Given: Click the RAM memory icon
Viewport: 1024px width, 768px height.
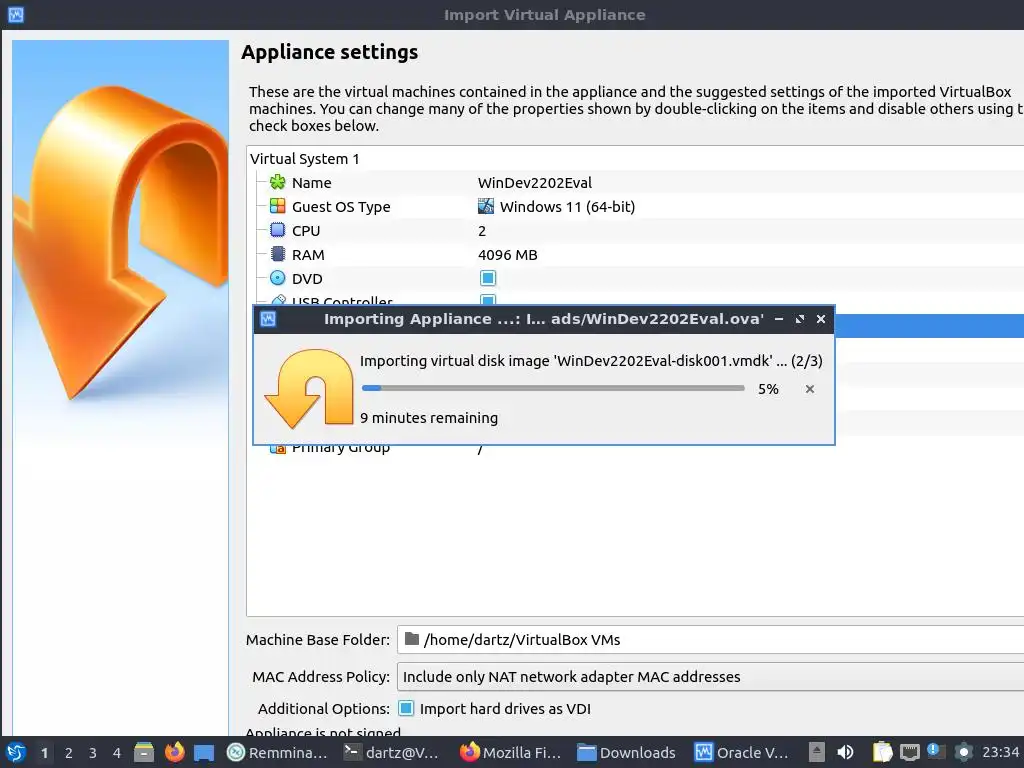Looking at the screenshot, I should coord(278,254).
